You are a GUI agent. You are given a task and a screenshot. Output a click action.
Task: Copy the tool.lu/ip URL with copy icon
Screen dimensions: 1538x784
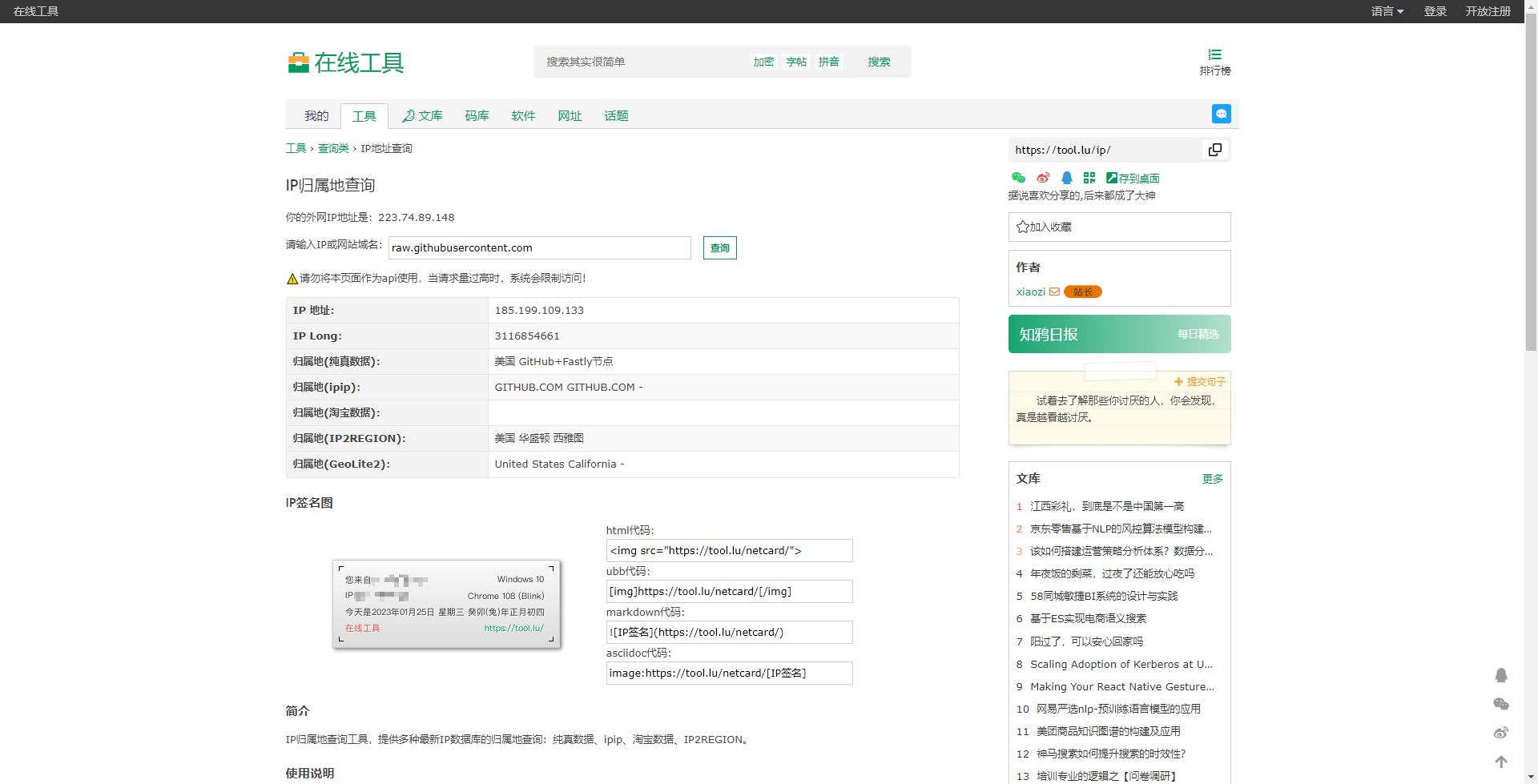pos(1214,150)
